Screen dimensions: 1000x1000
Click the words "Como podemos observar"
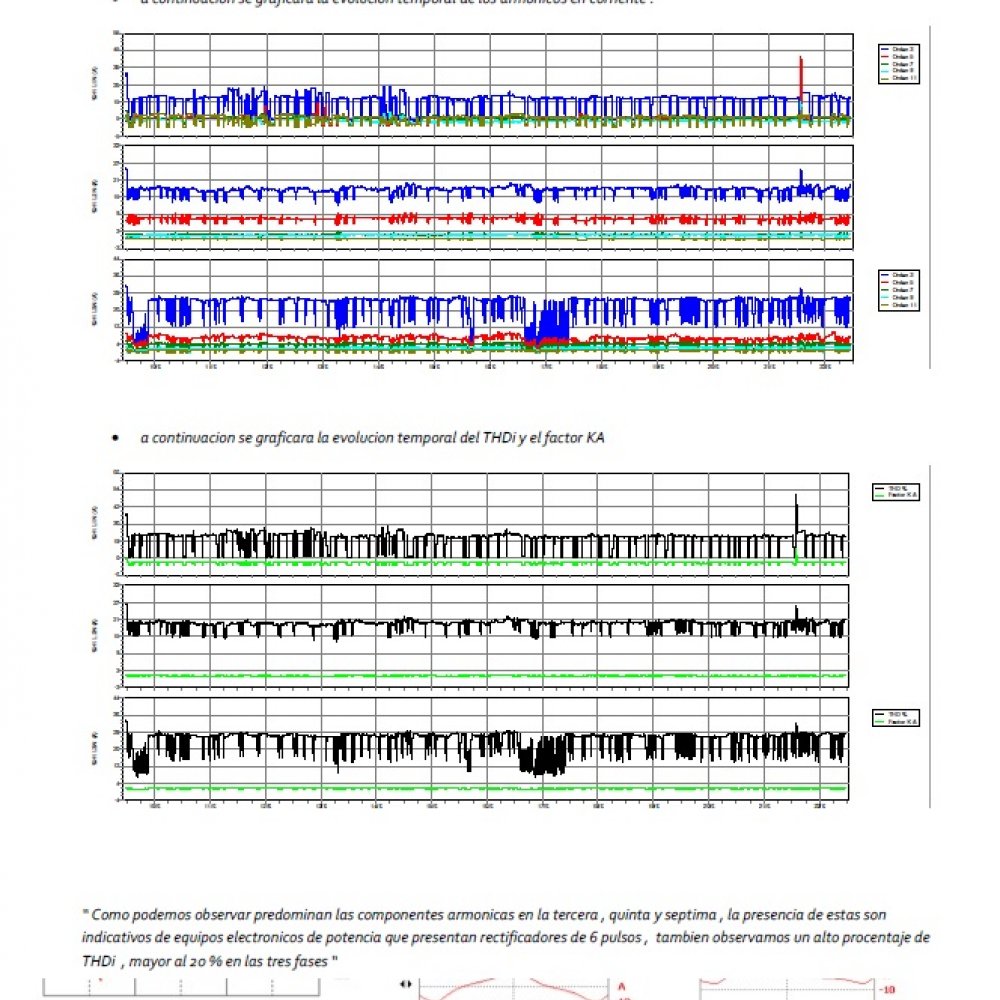(x=171, y=915)
